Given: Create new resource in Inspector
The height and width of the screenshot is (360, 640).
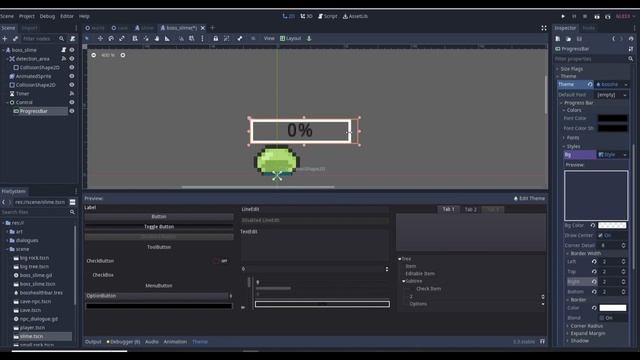Looking at the screenshot, I should 558,39.
